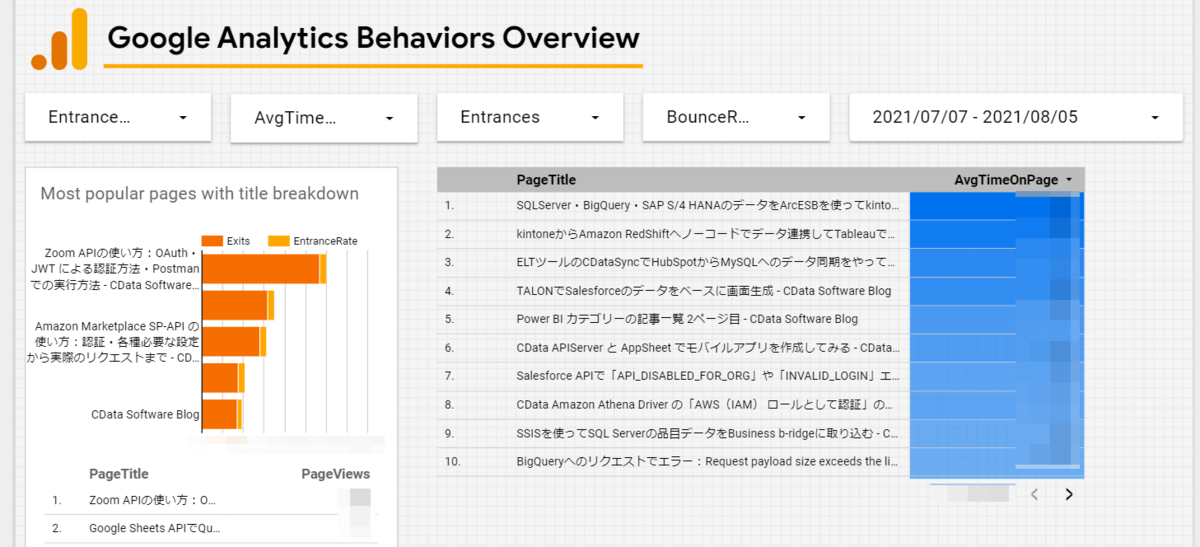Screen dimensions: 1200x547
Task: Click the Google Analytics logo icon
Action: click(59, 40)
